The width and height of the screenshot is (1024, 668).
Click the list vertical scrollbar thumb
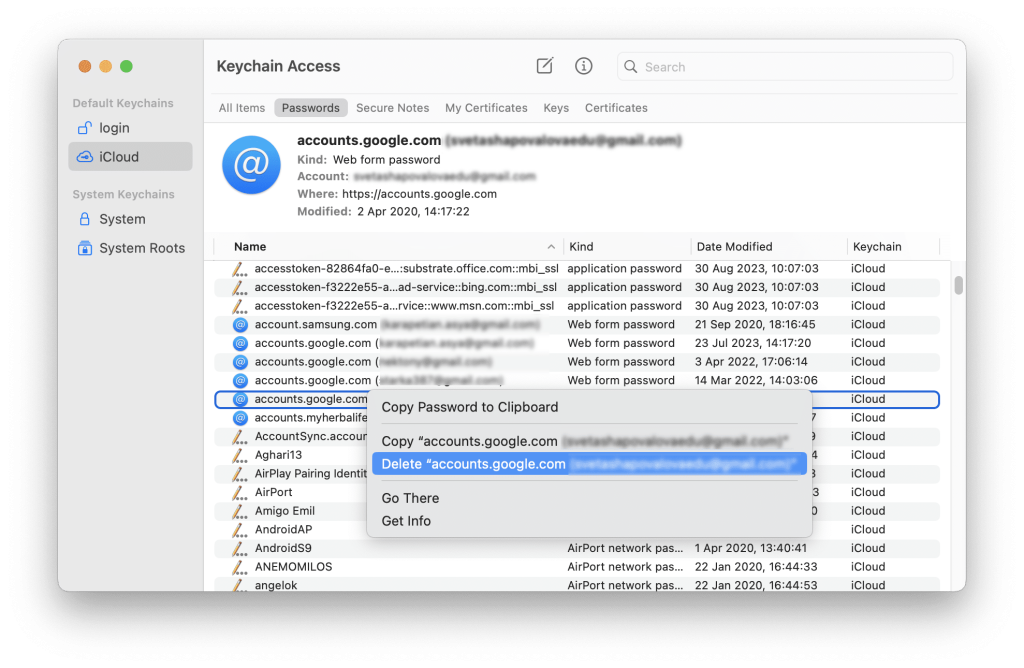958,285
